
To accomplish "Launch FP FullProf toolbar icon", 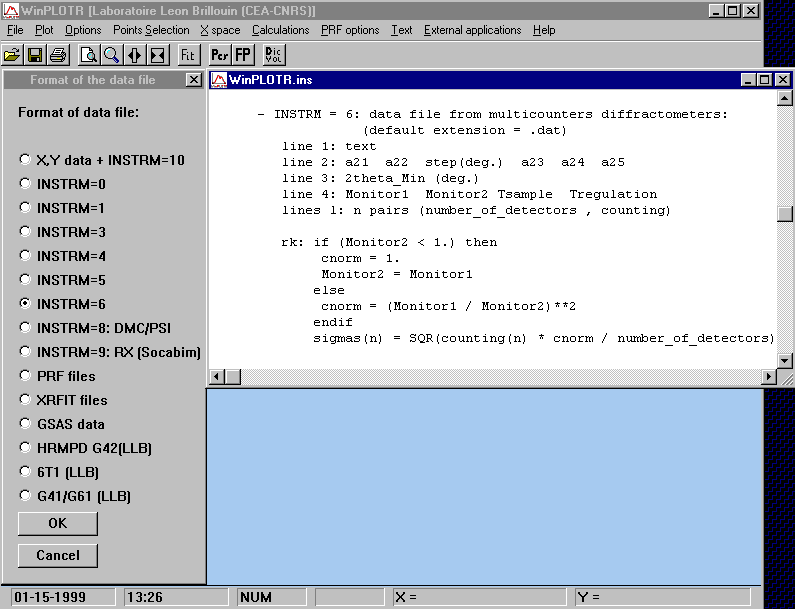I will point(243,54).
